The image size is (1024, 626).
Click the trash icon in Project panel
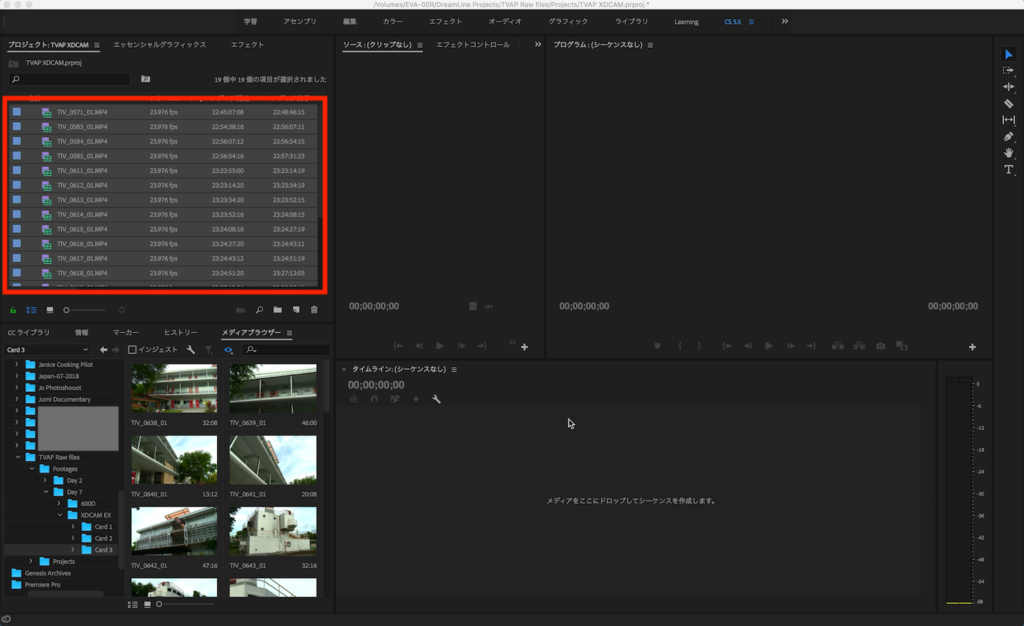pos(314,310)
